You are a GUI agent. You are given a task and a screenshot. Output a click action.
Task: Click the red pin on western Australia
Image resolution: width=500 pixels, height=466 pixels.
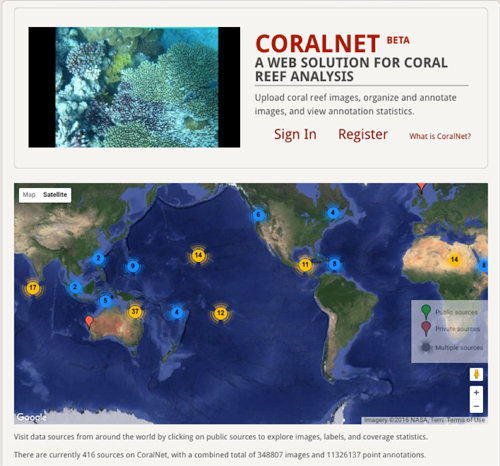(89, 322)
